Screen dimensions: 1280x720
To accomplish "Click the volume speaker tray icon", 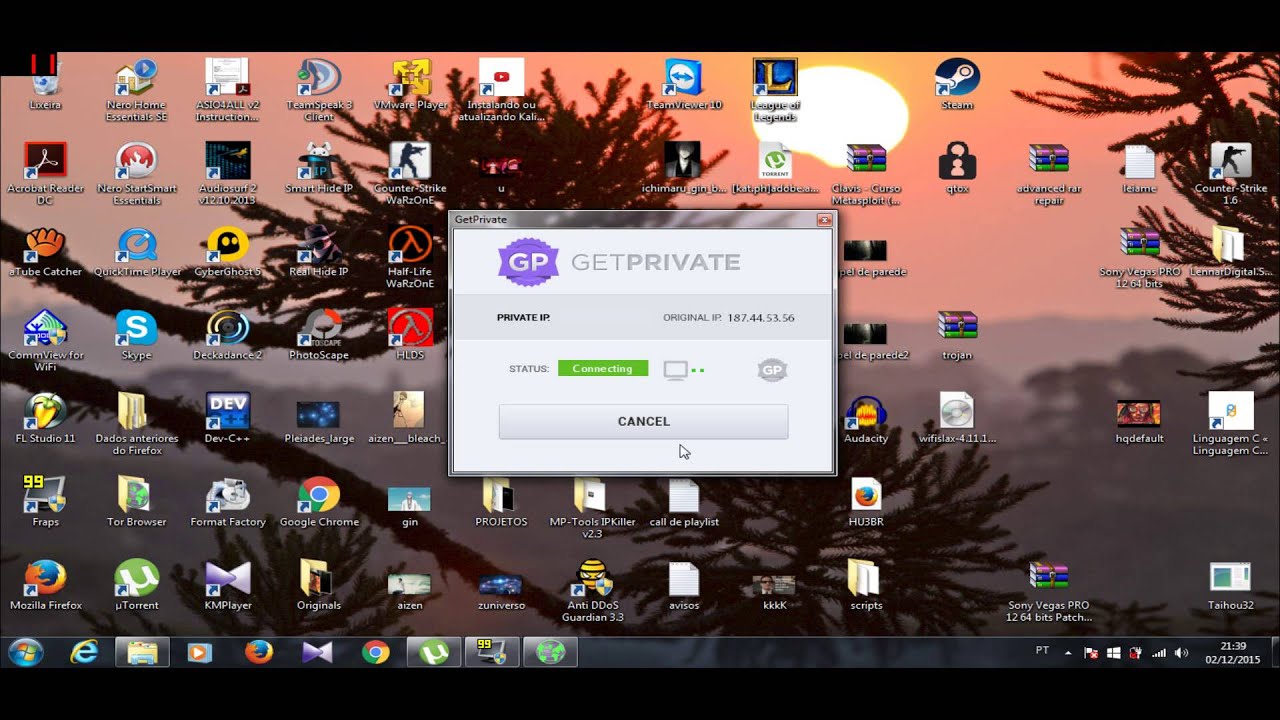I will pos(1181,653).
